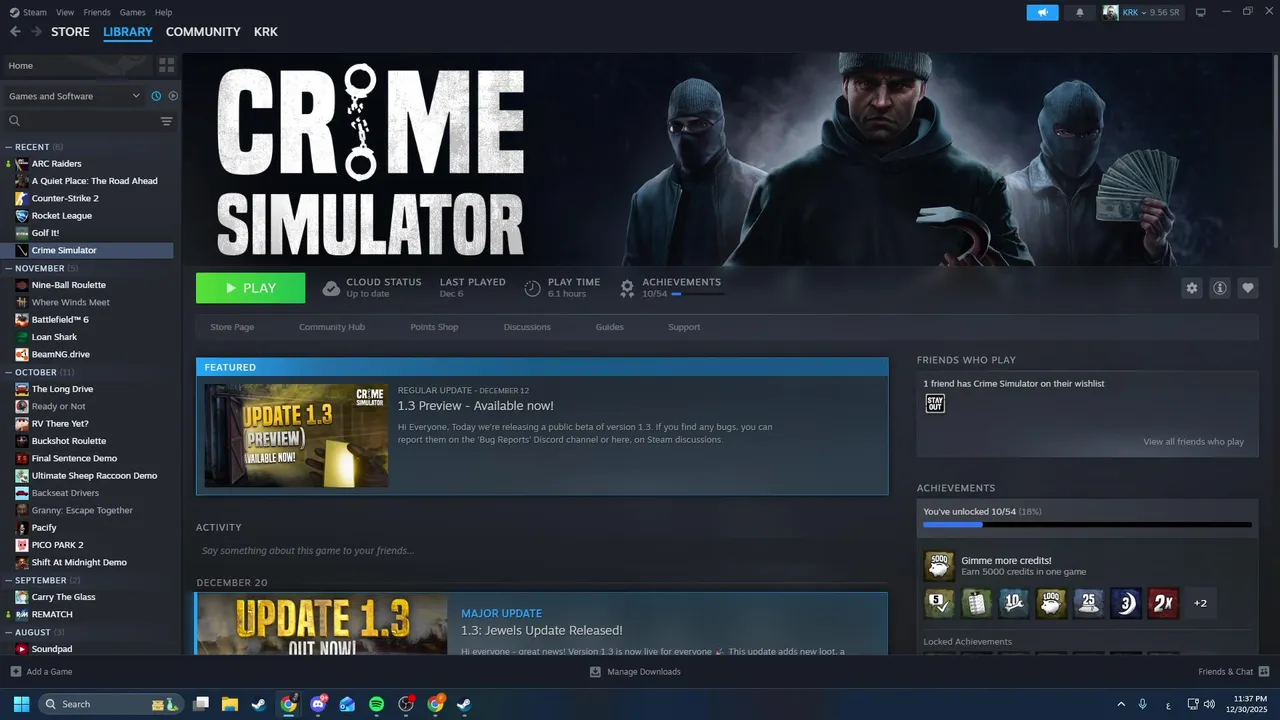Open Friends & Chat in the bottom bar

pos(1234,672)
